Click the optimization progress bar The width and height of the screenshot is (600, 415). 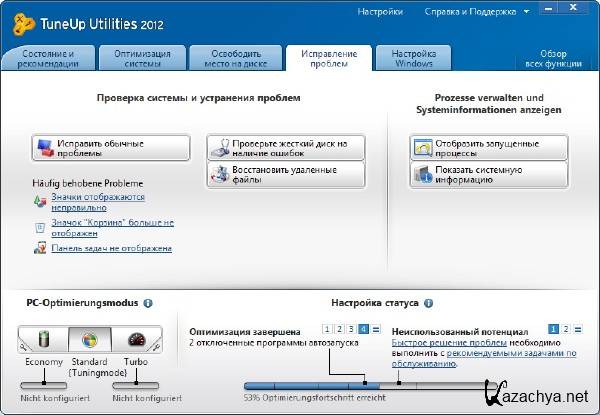370,385
